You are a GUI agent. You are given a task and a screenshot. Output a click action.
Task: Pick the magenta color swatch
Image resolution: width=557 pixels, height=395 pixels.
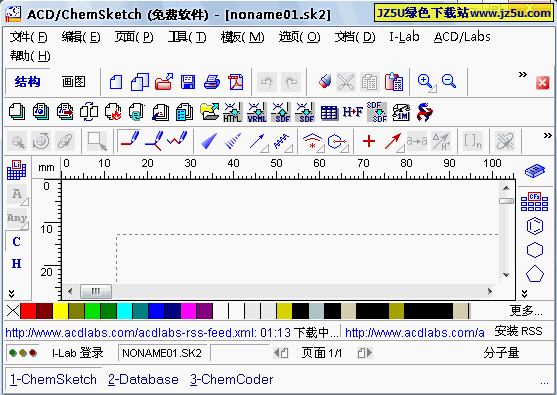point(189,311)
